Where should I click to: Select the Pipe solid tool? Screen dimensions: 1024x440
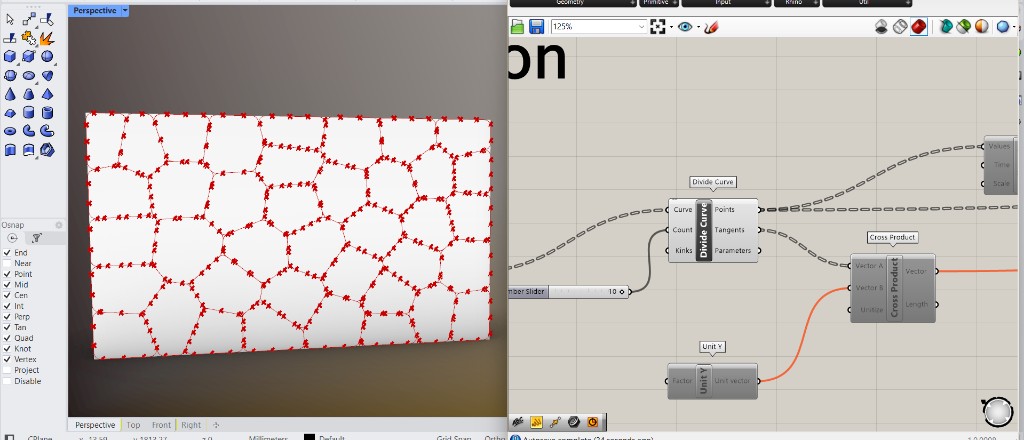click(28, 131)
